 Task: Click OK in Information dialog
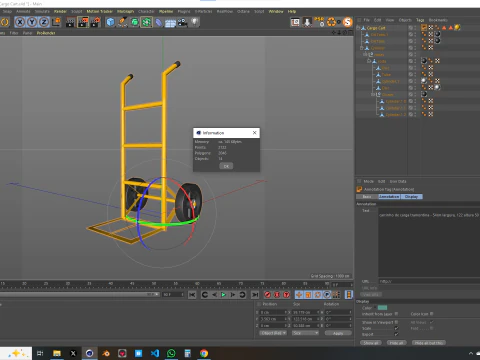226,166
